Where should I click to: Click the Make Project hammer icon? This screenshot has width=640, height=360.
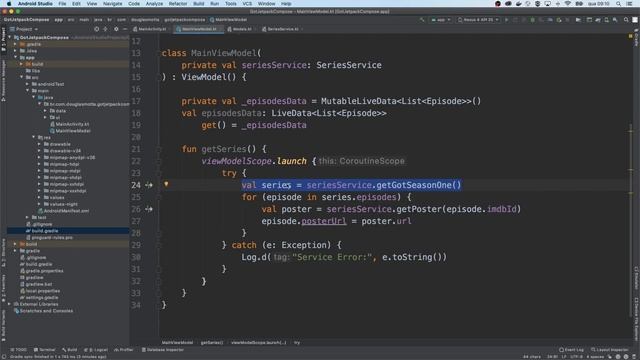coord(422,20)
